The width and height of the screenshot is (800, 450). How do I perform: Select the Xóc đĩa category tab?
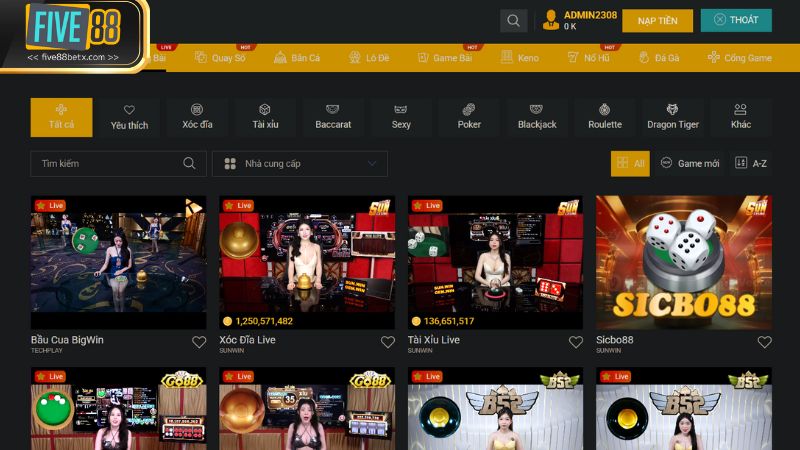coord(197,117)
